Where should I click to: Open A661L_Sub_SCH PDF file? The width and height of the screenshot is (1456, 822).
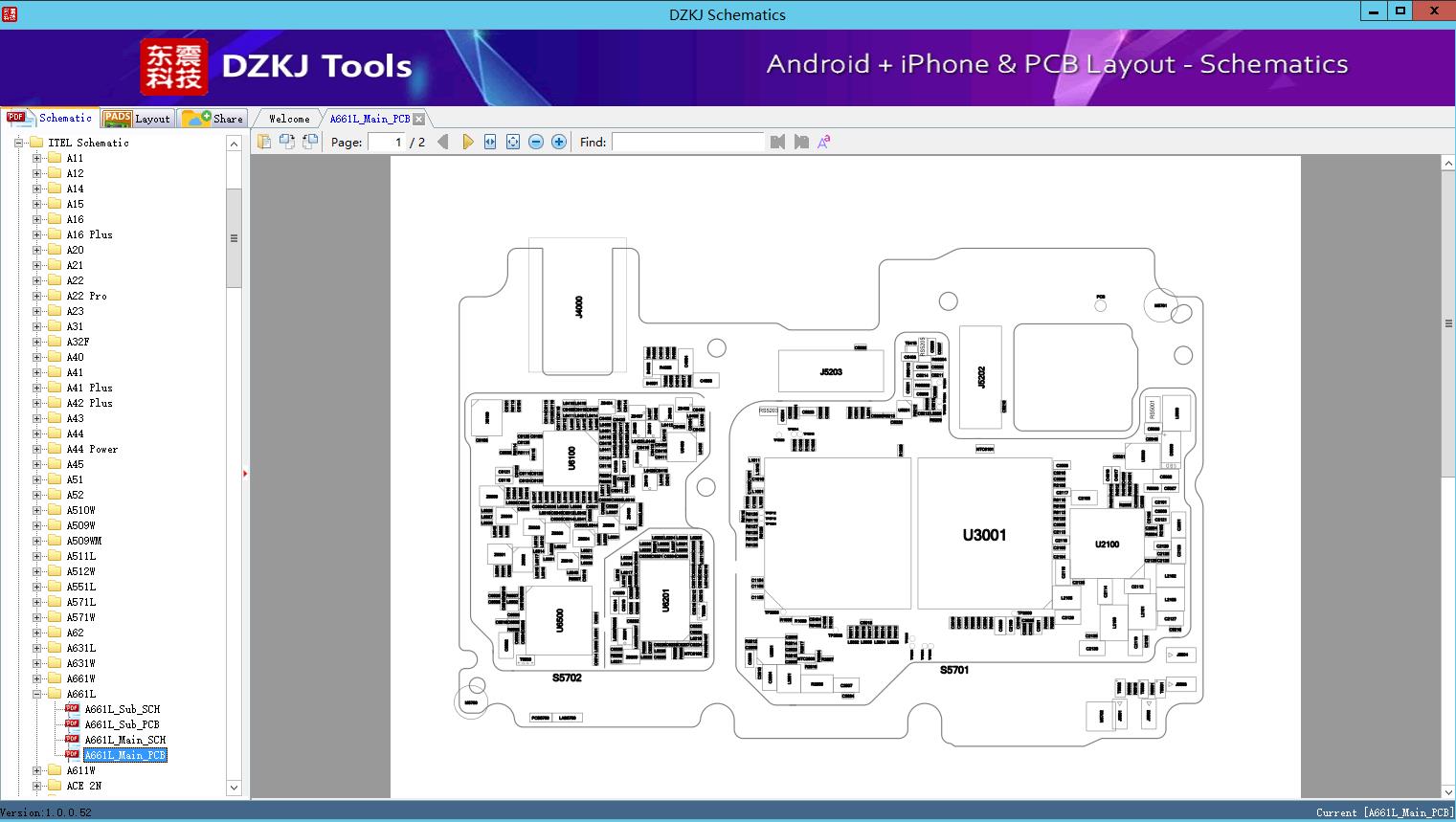click(x=123, y=709)
